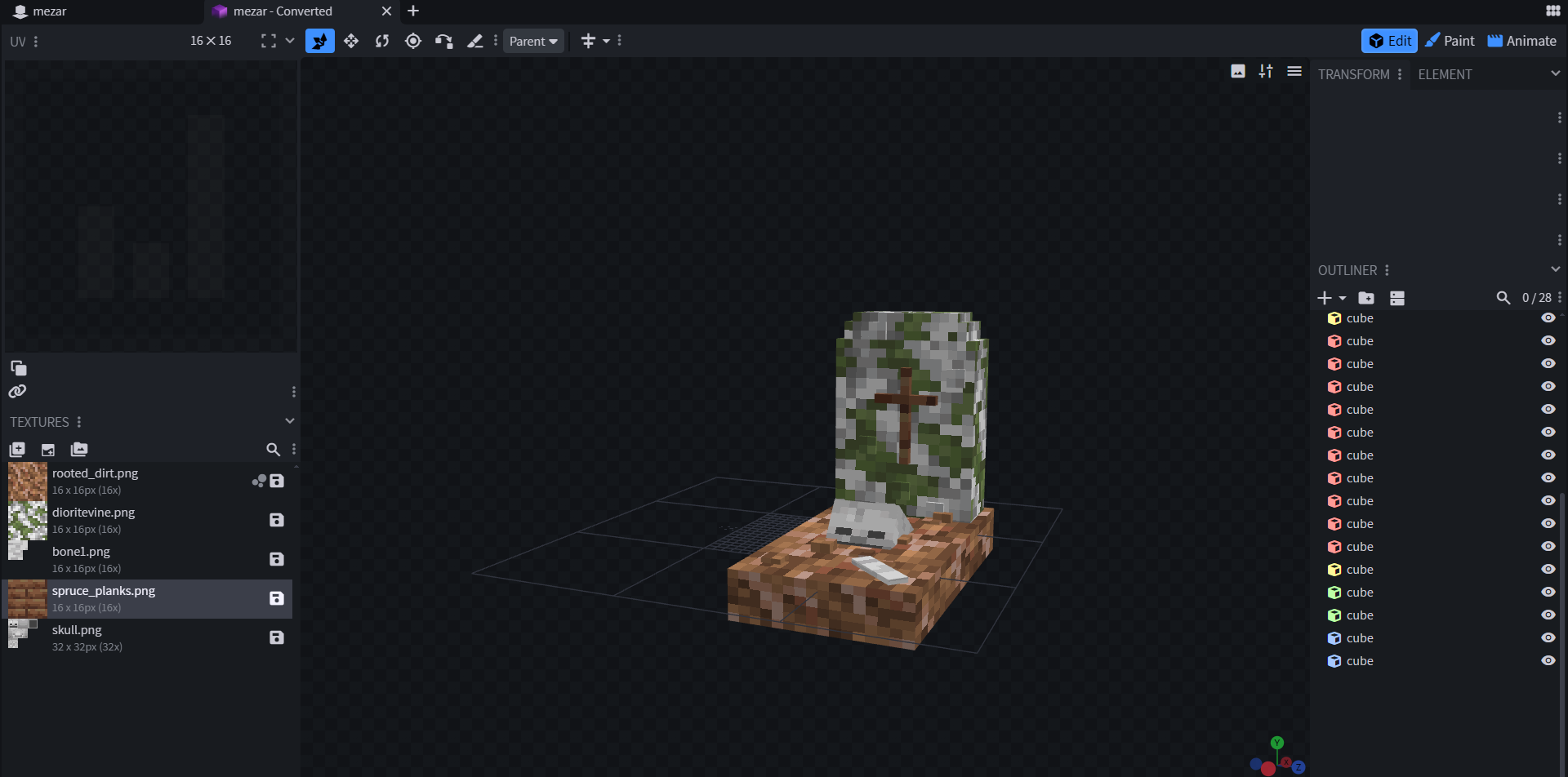Click the UV fullscreen frame icon
1568x777 pixels.
pyautogui.click(x=269, y=41)
